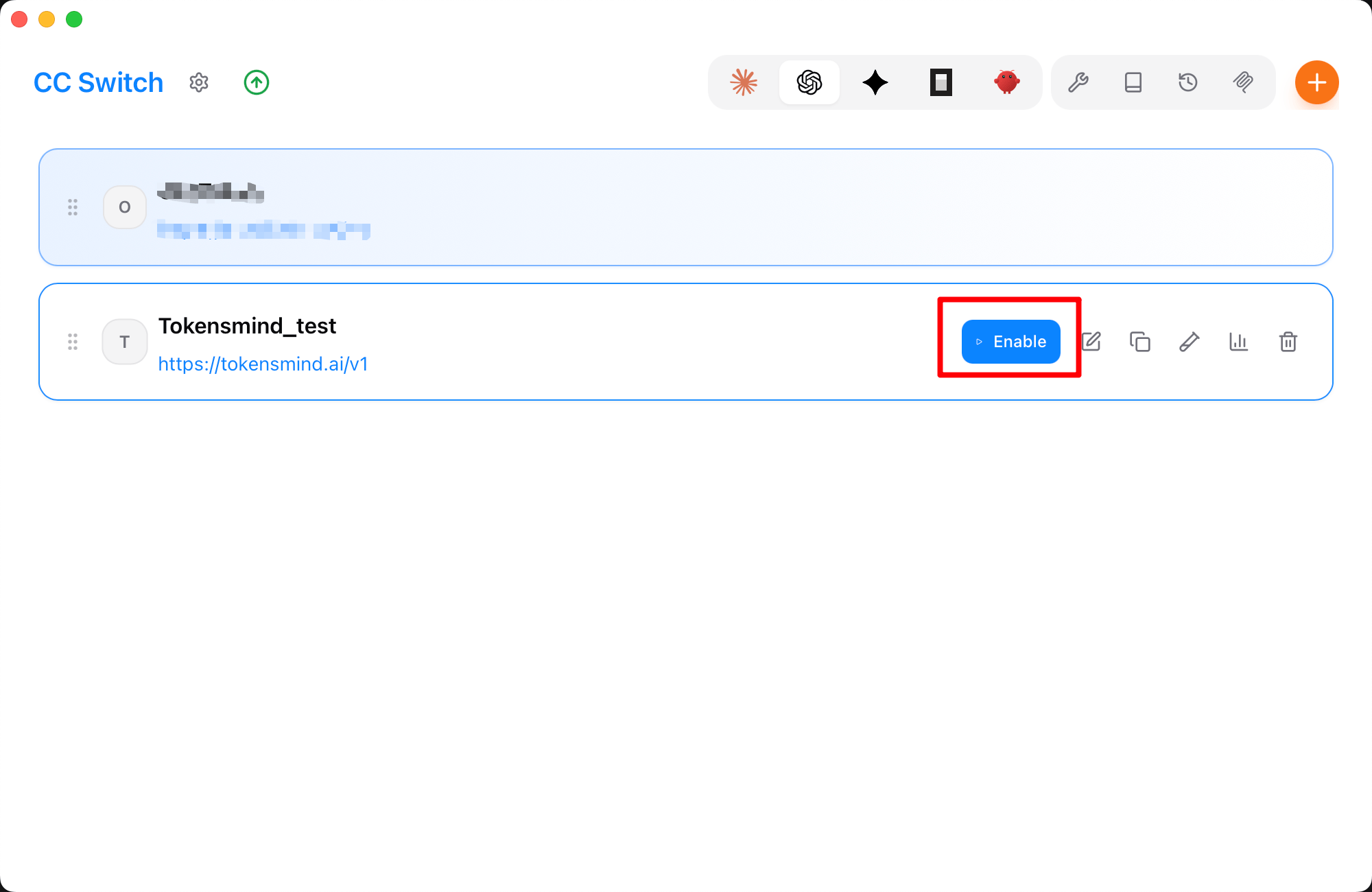Switch to the Claude app tab
The image size is (1372, 892).
[x=744, y=82]
